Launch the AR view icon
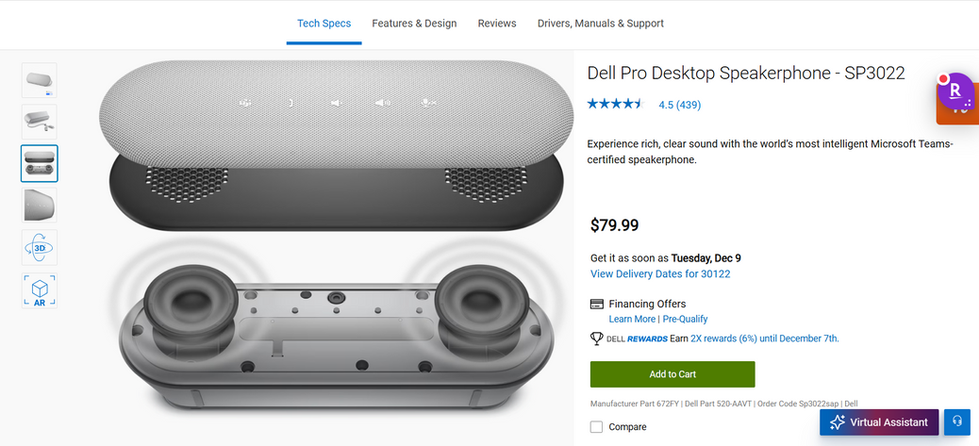This screenshot has width=979, height=446. (x=40, y=291)
